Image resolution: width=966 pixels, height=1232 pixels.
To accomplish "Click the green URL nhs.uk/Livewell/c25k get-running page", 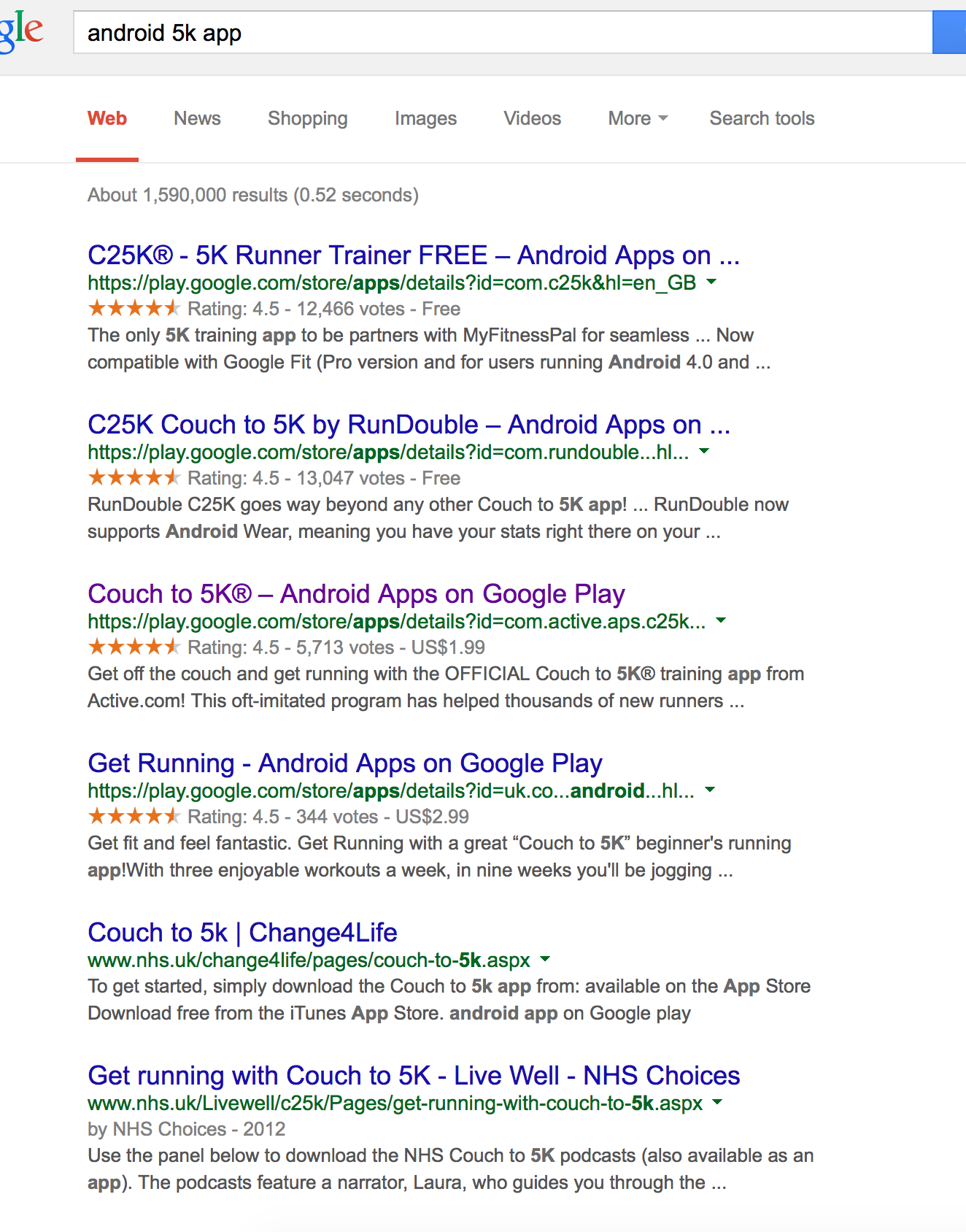I will coord(395,1103).
